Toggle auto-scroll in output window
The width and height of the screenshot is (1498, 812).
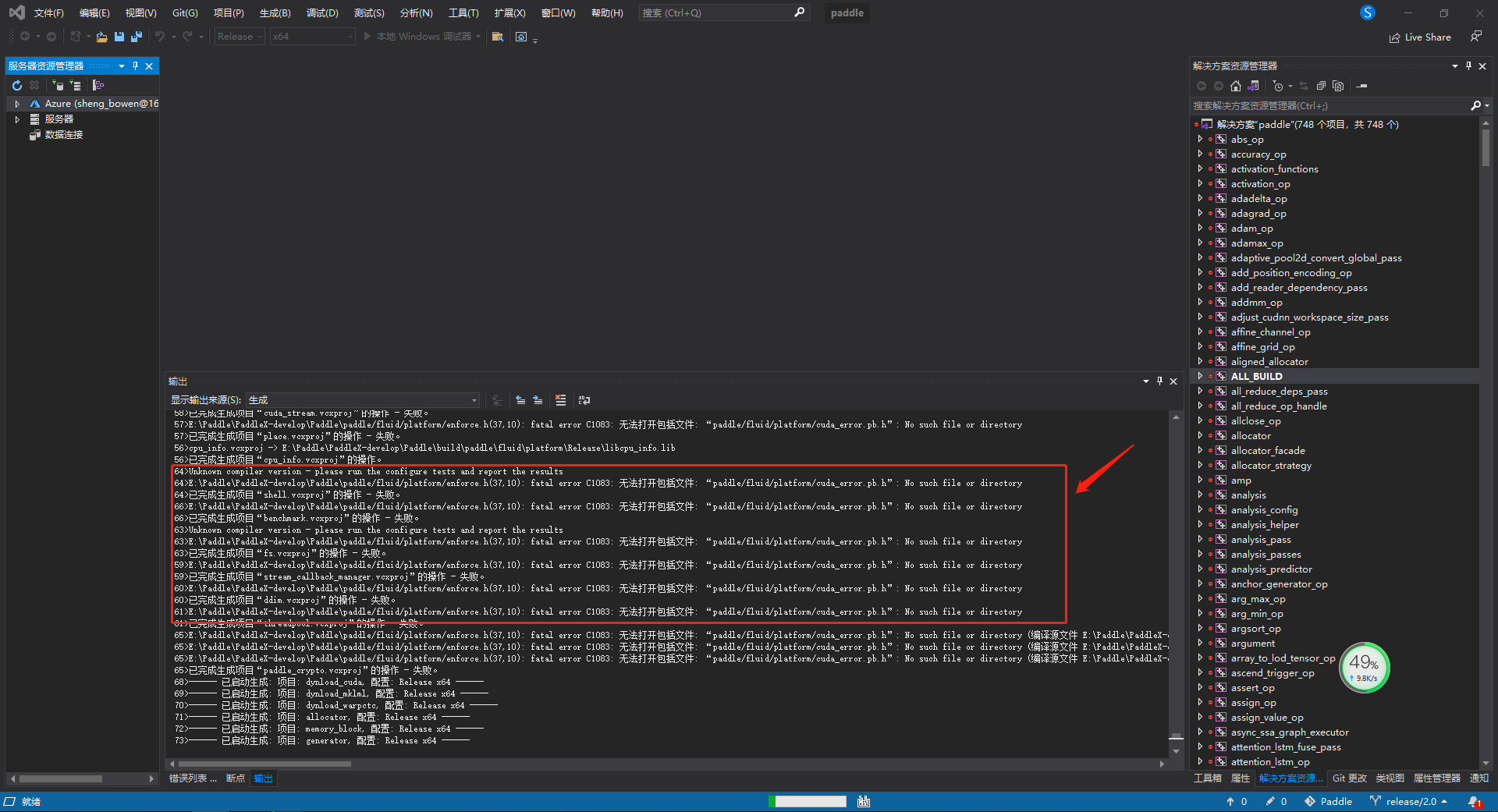(497, 400)
